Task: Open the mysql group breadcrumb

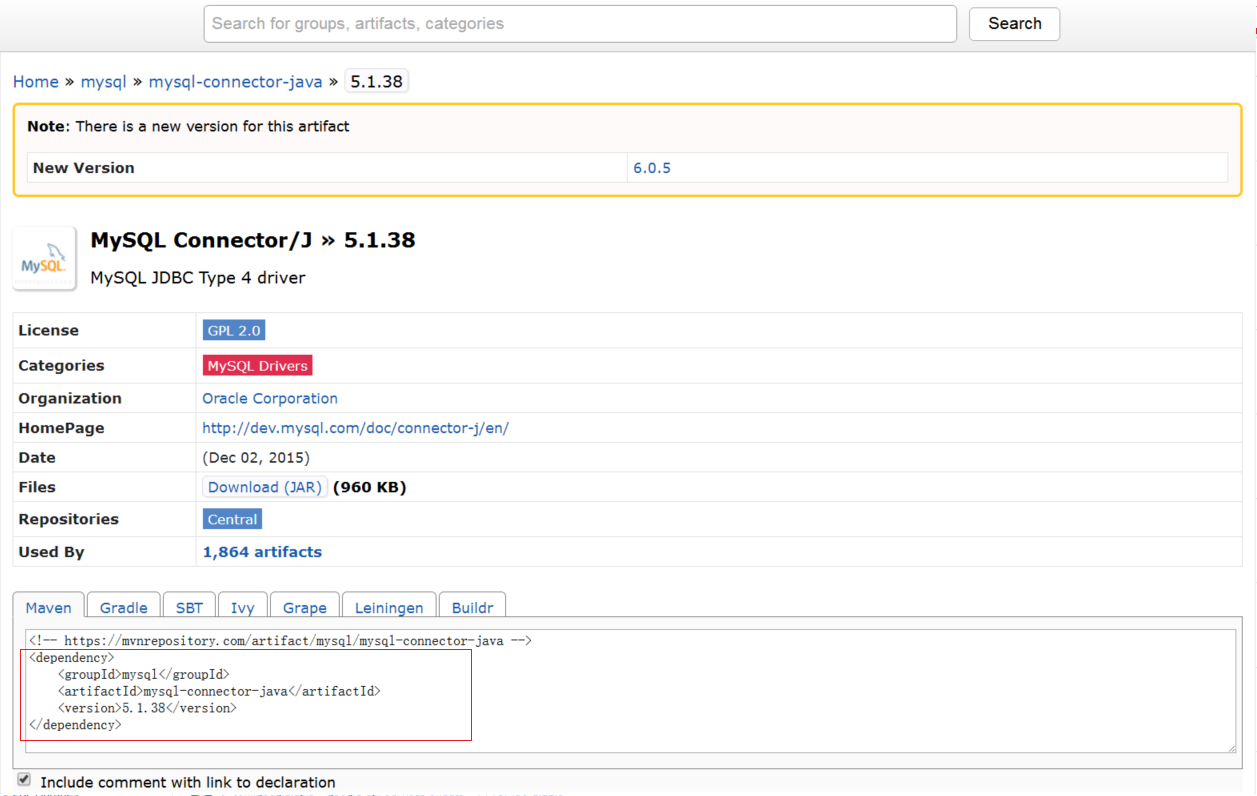Action: [104, 82]
